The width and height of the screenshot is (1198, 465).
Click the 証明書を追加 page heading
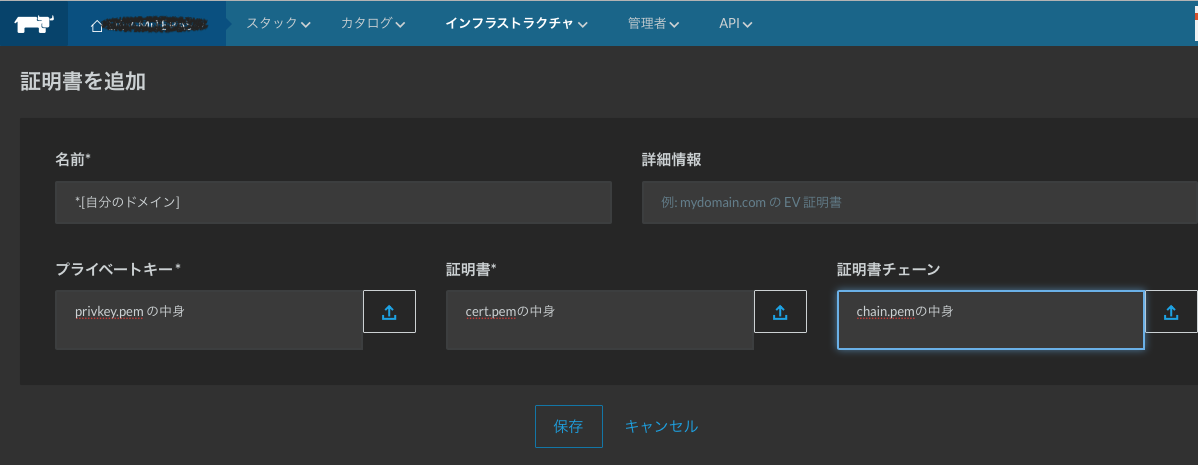pyautogui.click(x=83, y=82)
